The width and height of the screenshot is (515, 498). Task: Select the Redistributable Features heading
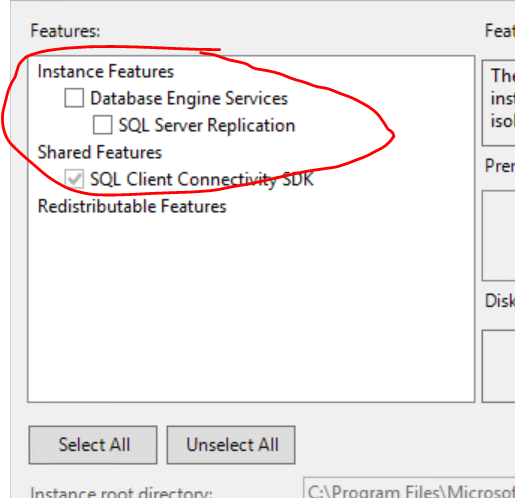coord(132,206)
